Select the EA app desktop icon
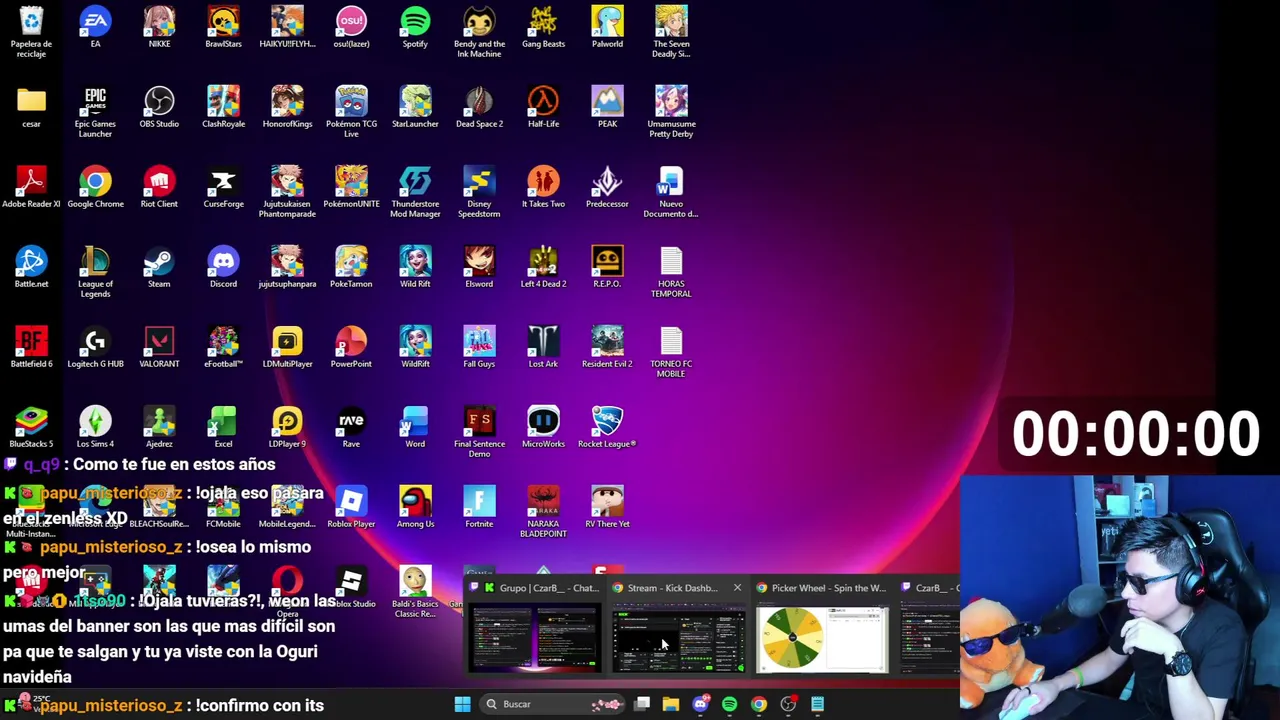Viewport: 1280px width, 720px height. point(95,27)
